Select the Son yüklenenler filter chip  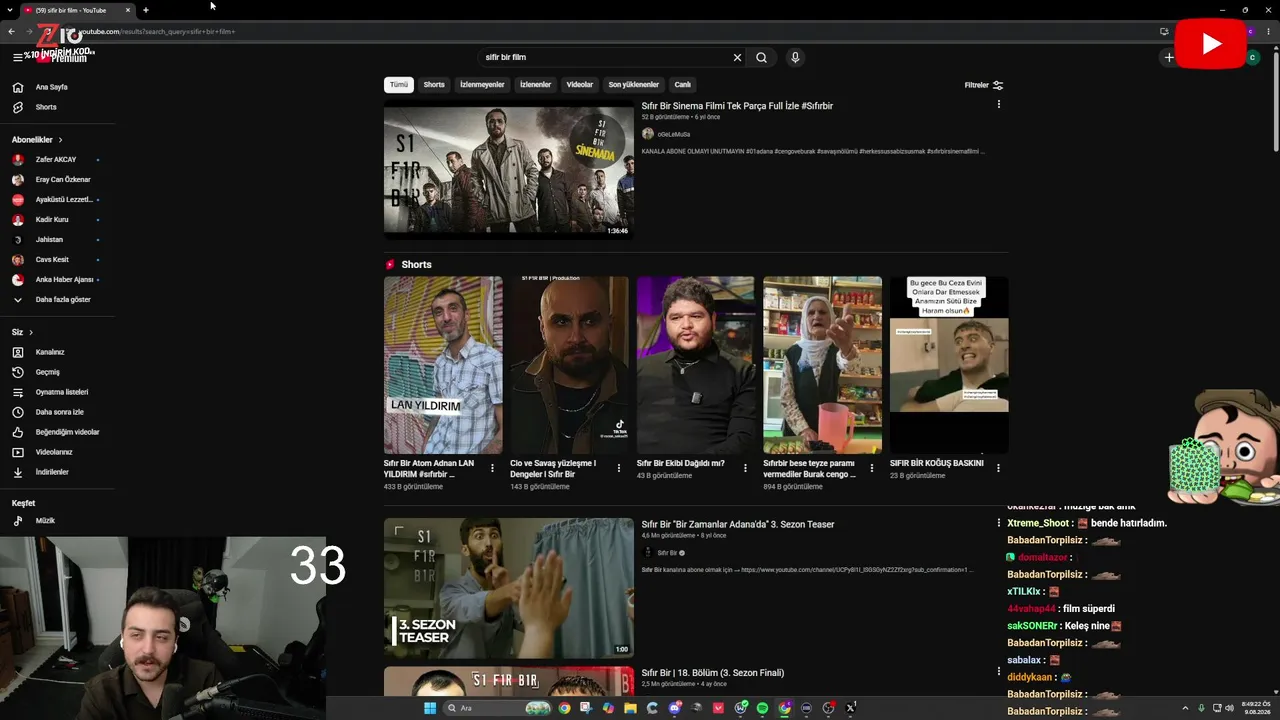(x=634, y=85)
